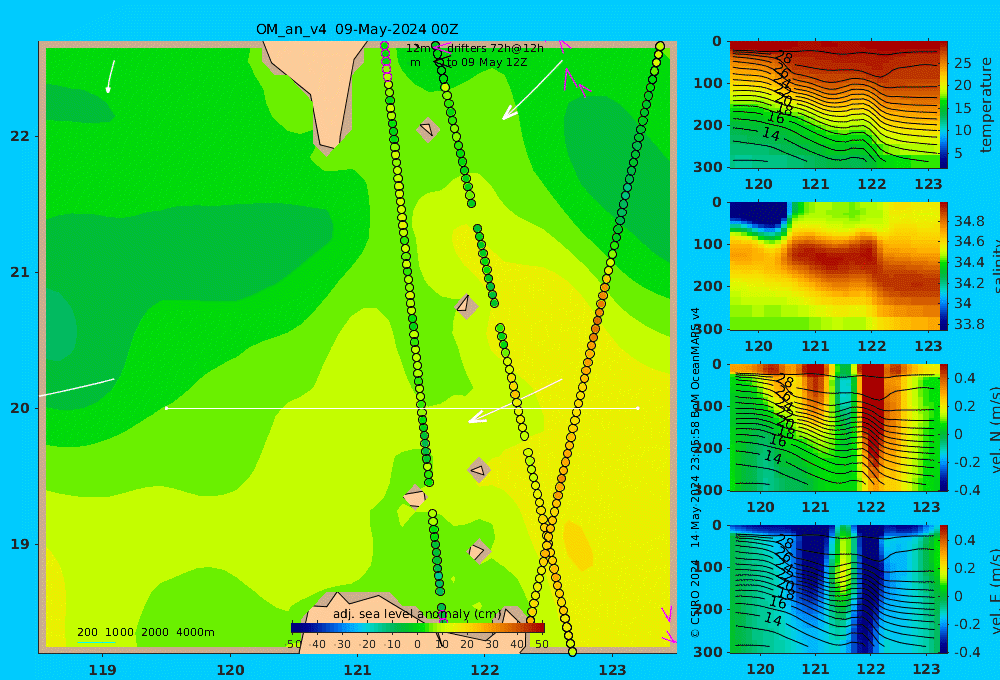Click the island near 19N 122E
Screen dimensions: 1000x680
[478, 551]
